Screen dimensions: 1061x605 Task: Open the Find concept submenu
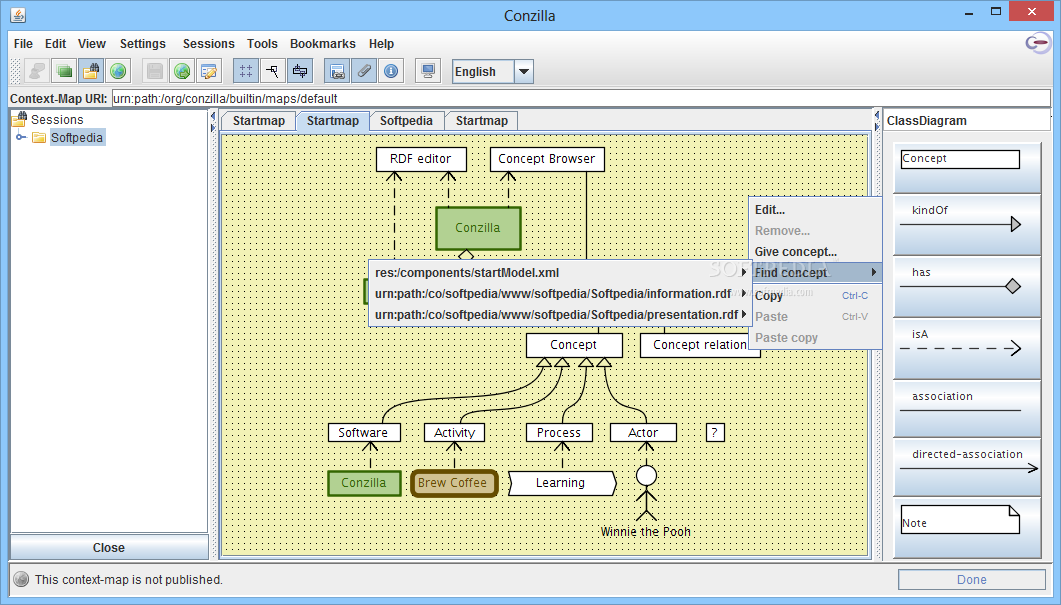[x=815, y=273]
